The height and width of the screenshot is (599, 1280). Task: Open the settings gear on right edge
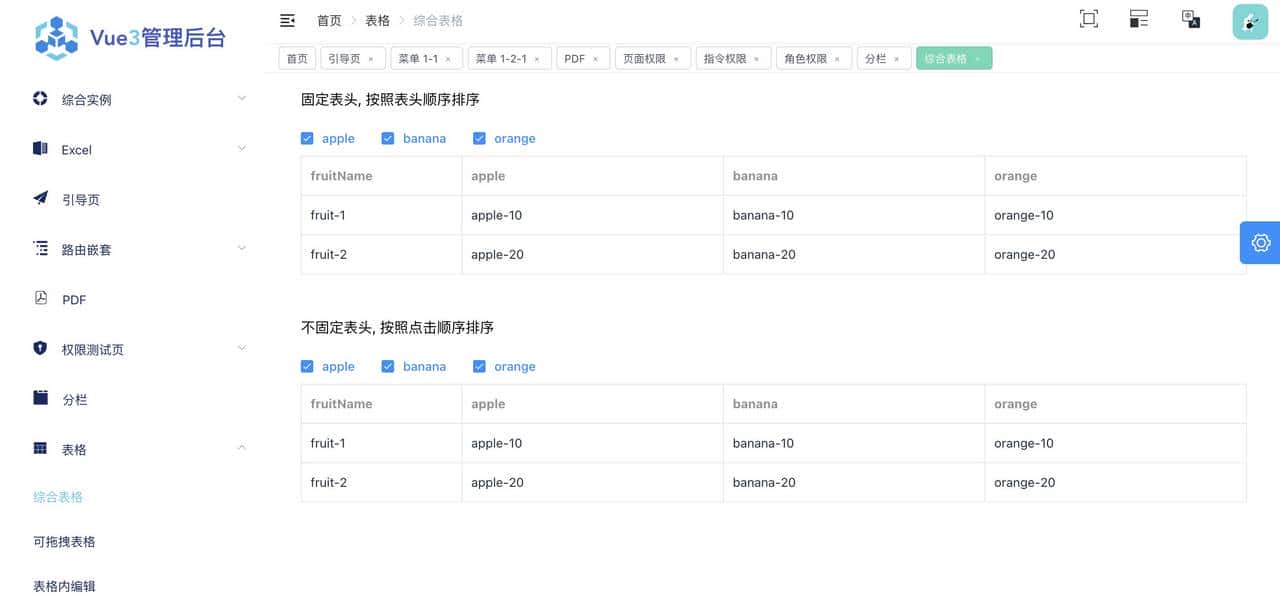click(x=1261, y=242)
